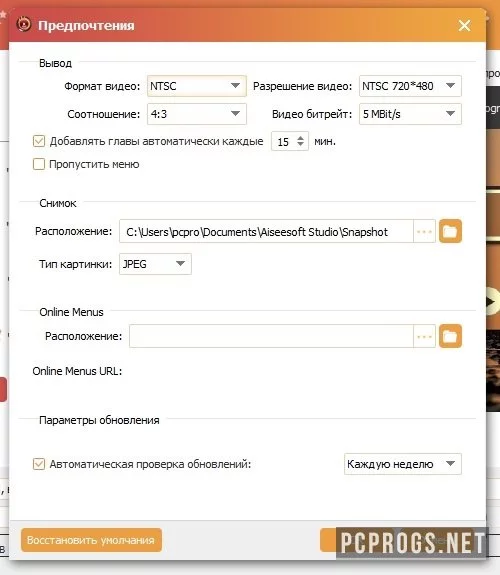Click the Снимок section label
The width and height of the screenshot is (500, 575).
point(58,203)
